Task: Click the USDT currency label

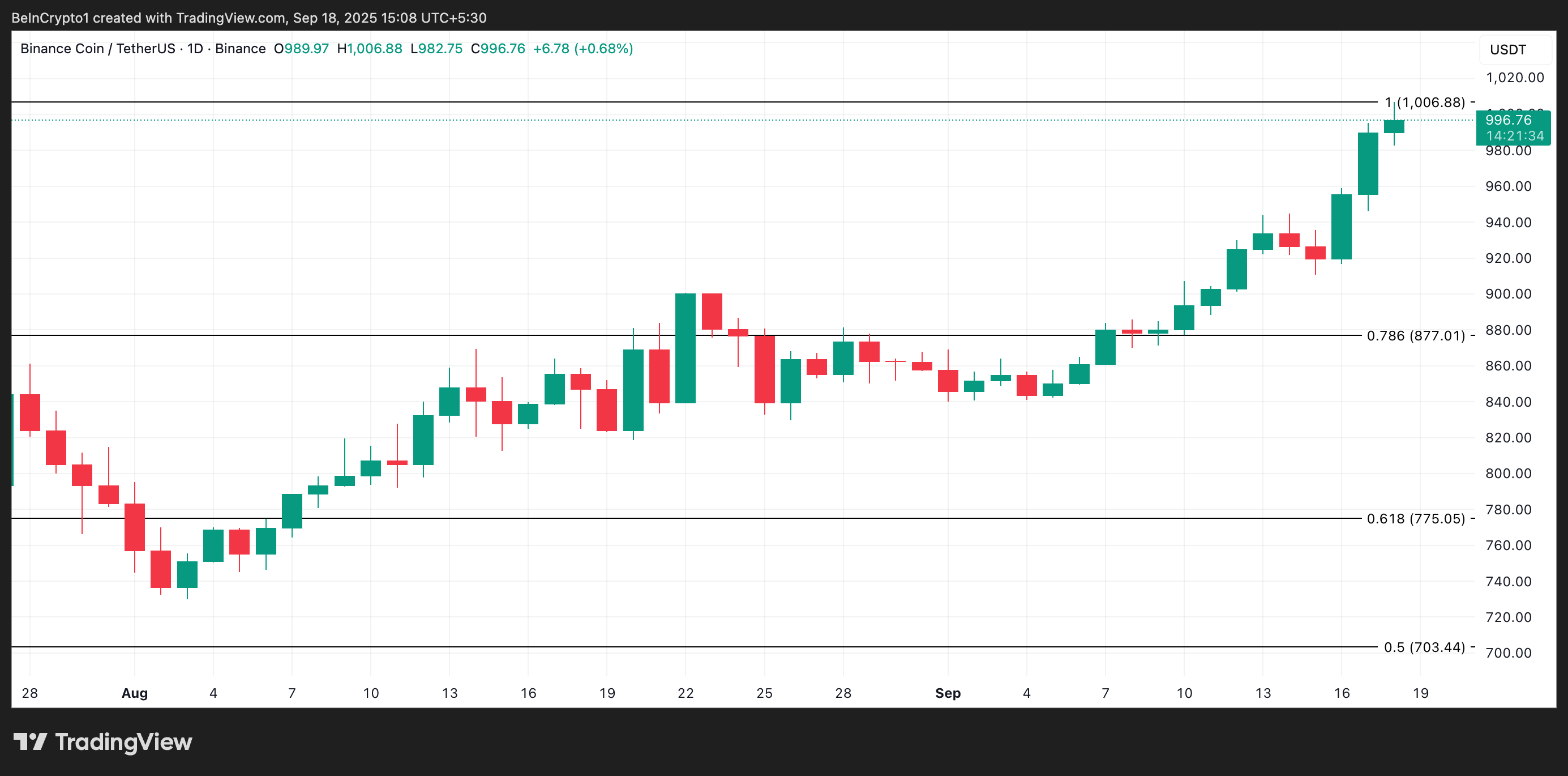Action: pos(1508,50)
